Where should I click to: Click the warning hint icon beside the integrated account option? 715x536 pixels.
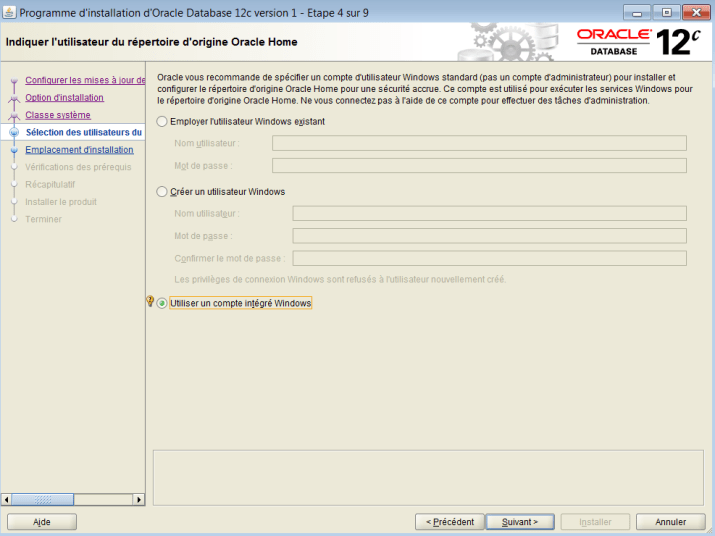coord(150,301)
